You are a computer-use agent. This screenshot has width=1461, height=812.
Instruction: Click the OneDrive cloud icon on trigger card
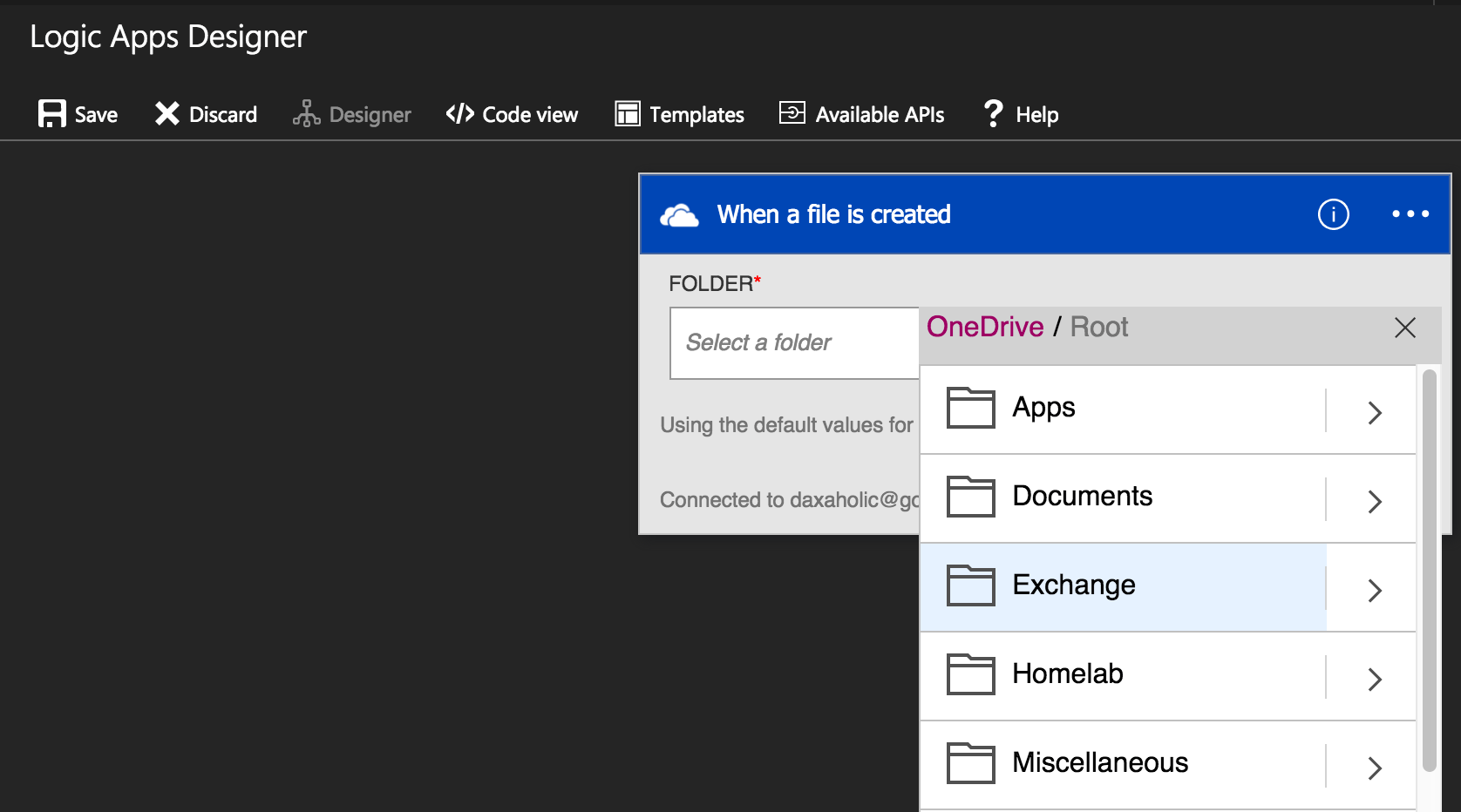681,214
